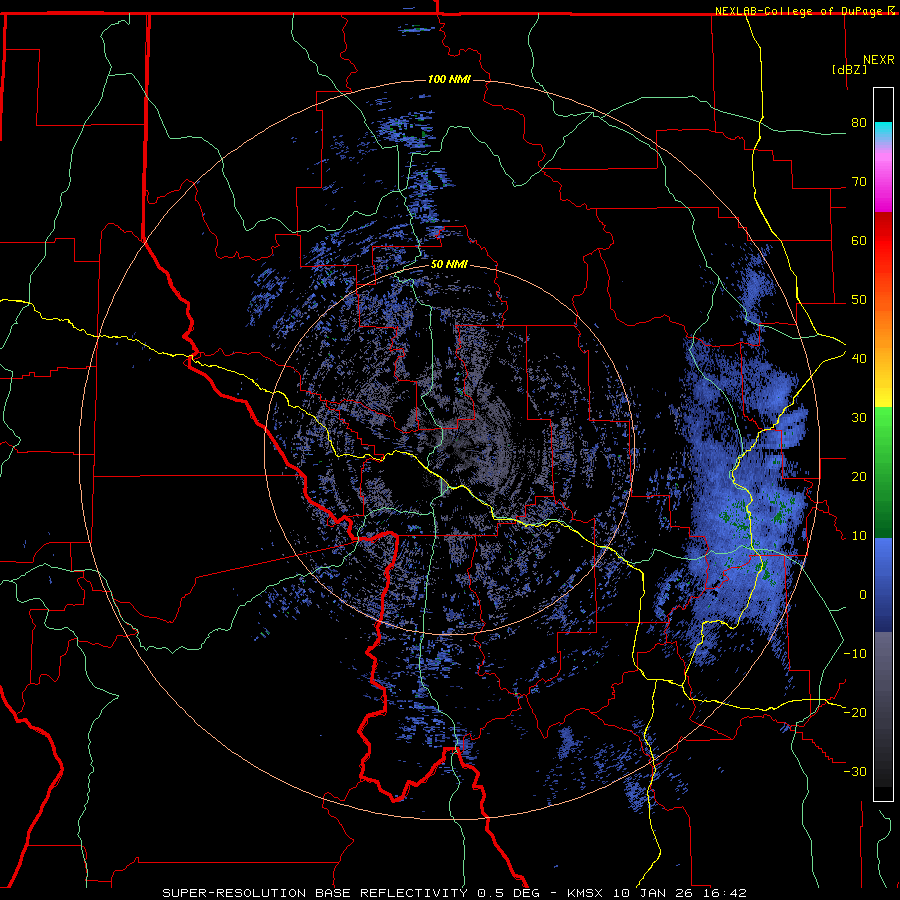Click the -20 value on the dBZ scale
Viewport: 900px width, 900px height.
click(x=855, y=712)
